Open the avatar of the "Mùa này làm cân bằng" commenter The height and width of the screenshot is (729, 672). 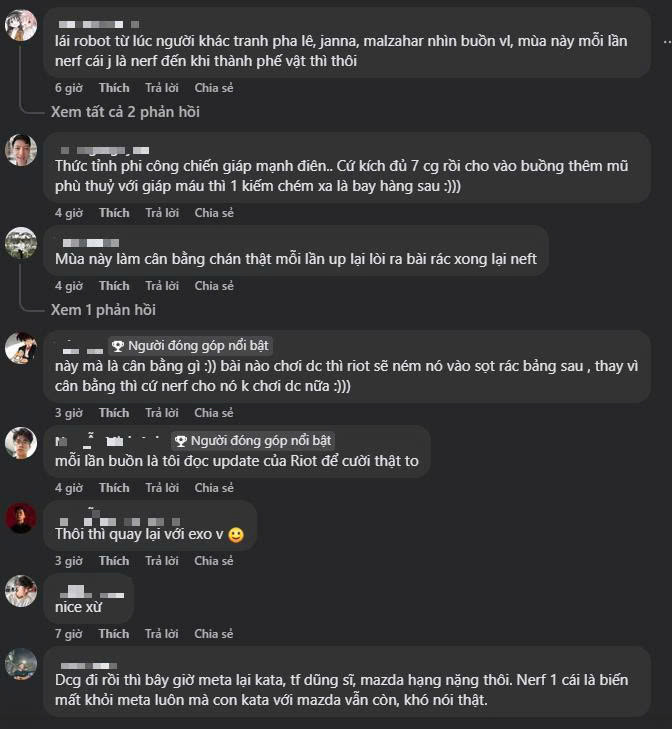(21, 243)
